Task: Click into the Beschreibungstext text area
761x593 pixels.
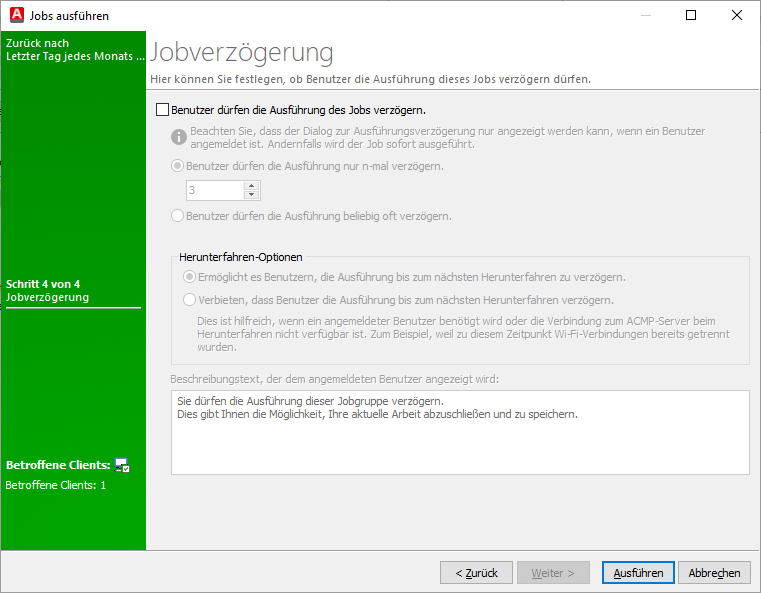Action: click(x=460, y=432)
